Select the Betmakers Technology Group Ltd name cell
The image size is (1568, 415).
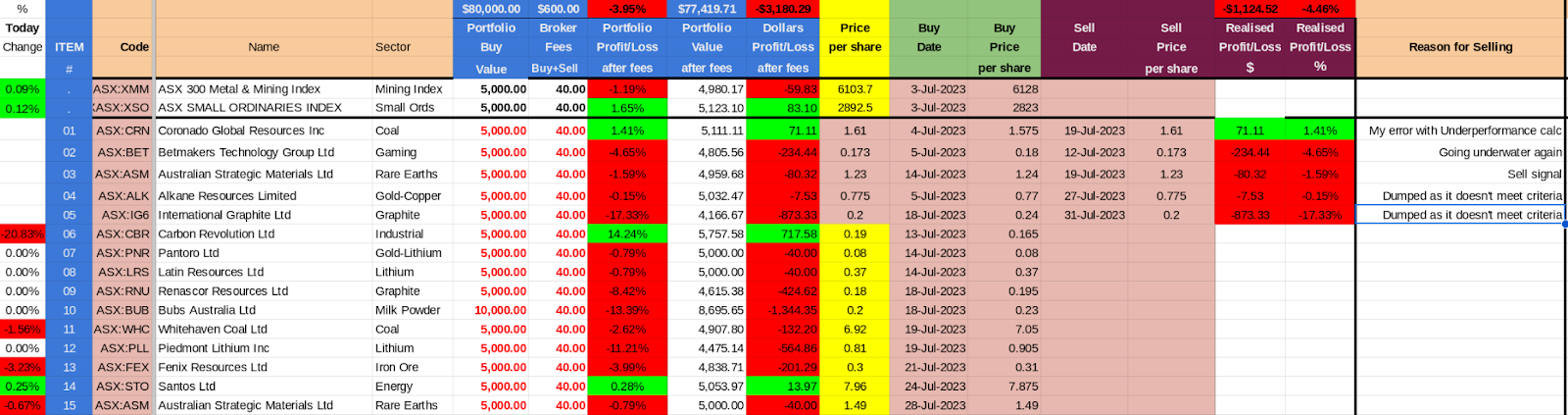pyautogui.click(x=264, y=152)
